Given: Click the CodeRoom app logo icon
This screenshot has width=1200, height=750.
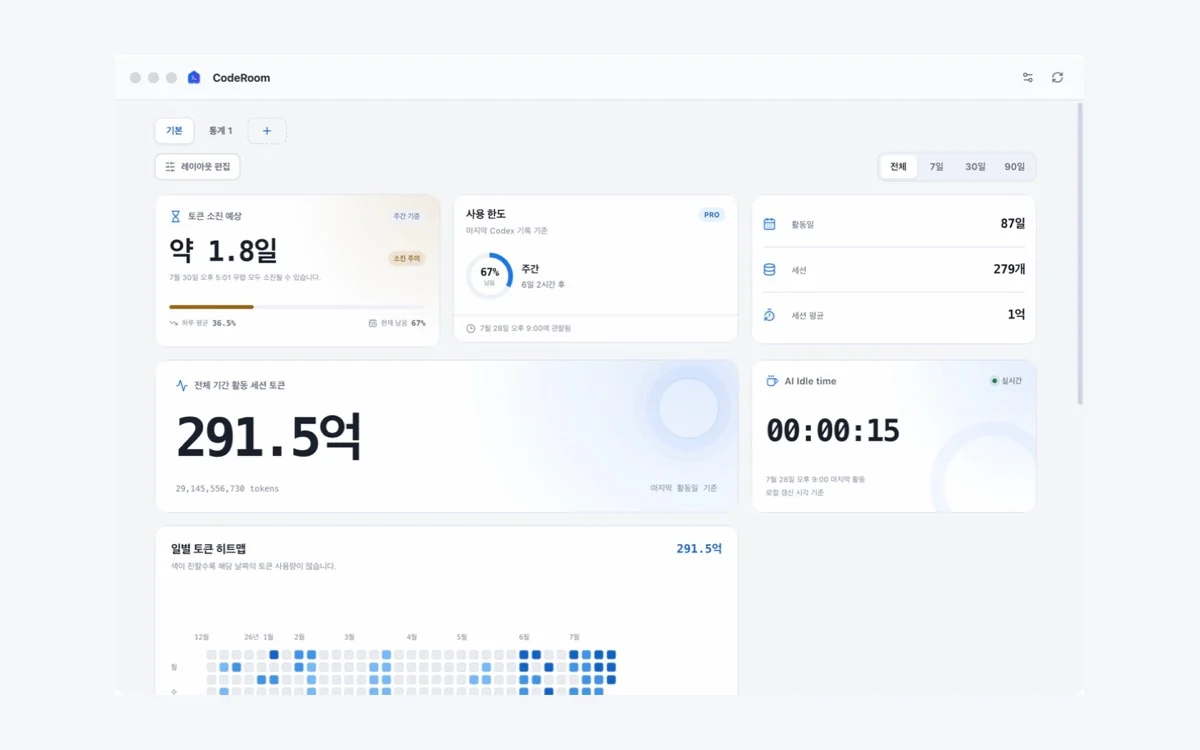Looking at the screenshot, I should 194,78.
